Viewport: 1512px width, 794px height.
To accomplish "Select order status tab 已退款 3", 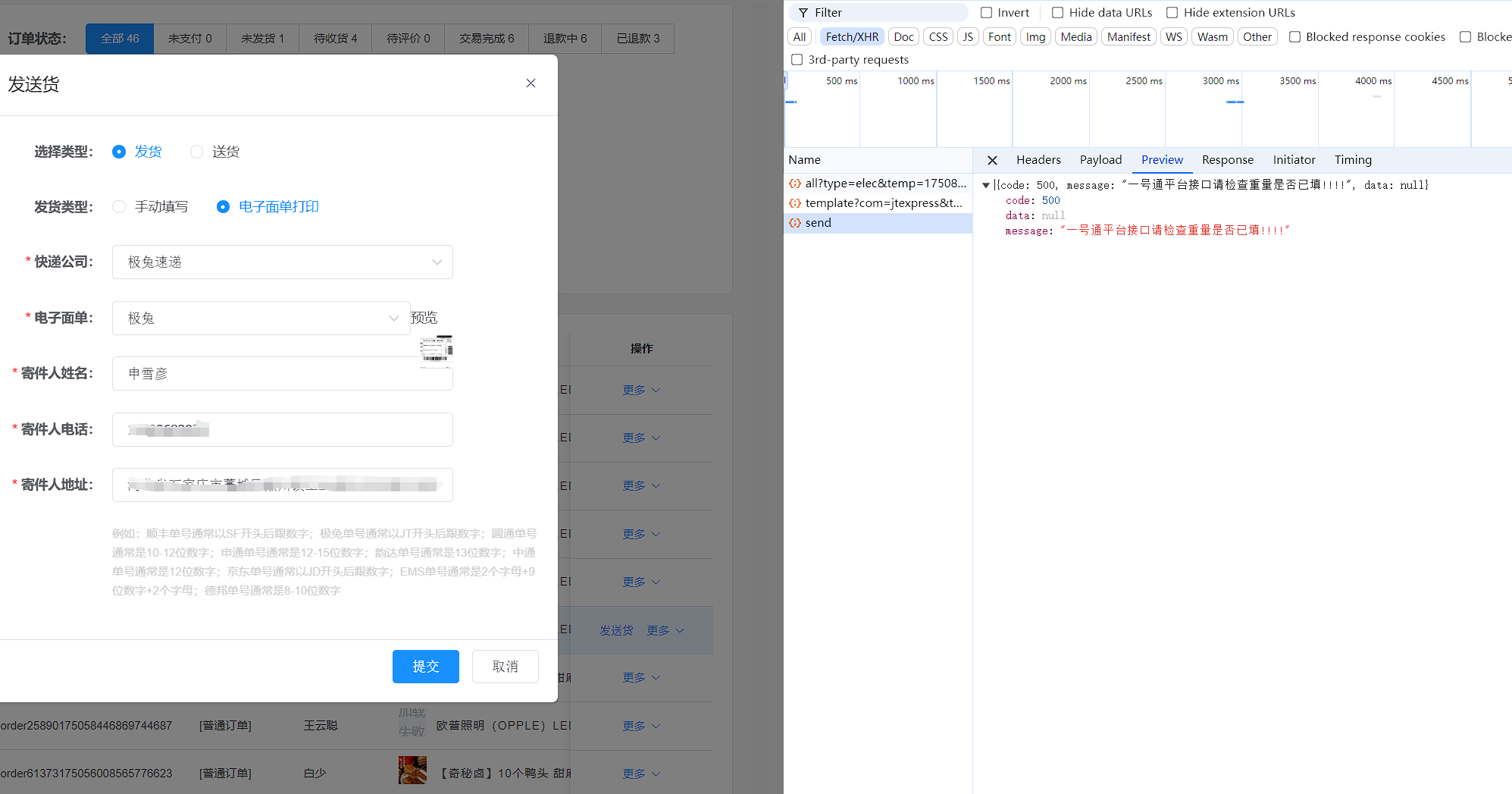I will click(638, 39).
